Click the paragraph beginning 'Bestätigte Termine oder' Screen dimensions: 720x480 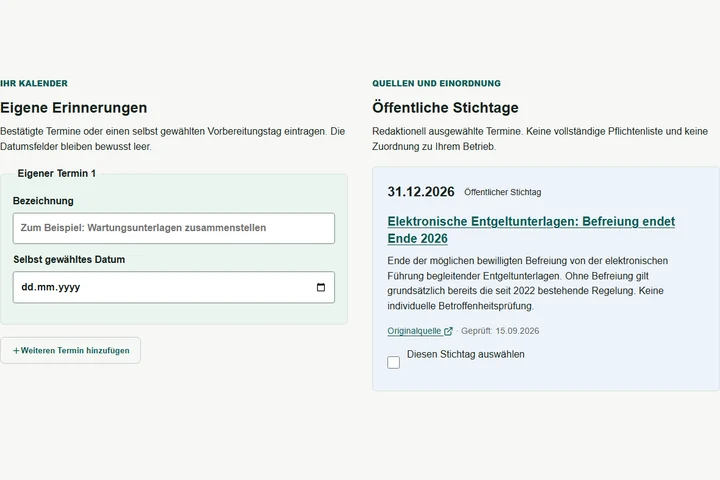(x=173, y=139)
